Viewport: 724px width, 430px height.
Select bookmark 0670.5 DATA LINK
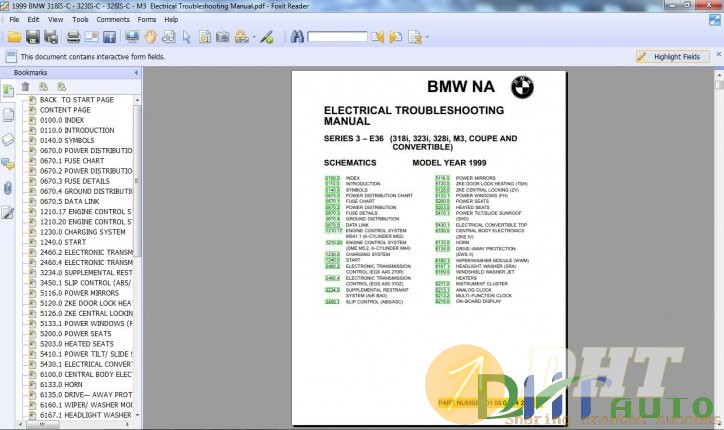click(x=69, y=201)
